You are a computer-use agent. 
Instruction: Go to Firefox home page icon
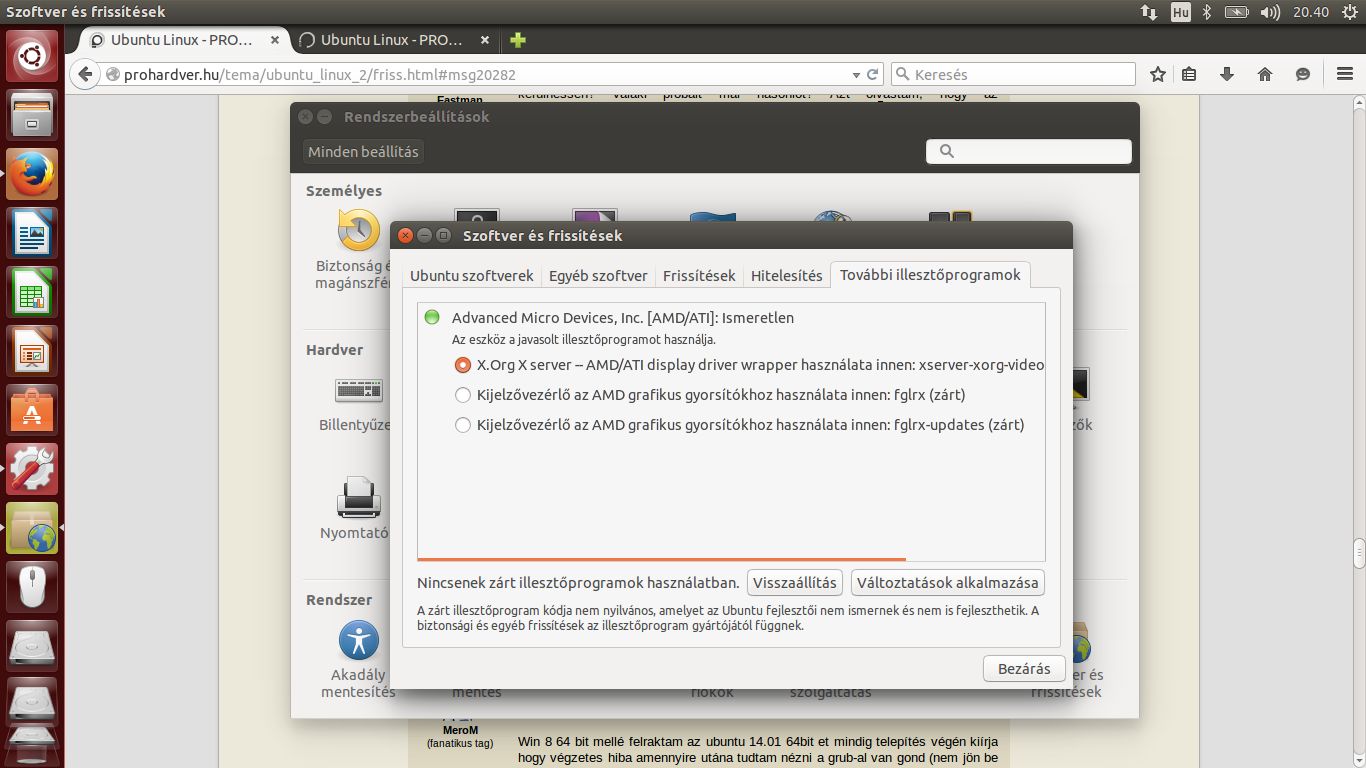click(x=1265, y=74)
